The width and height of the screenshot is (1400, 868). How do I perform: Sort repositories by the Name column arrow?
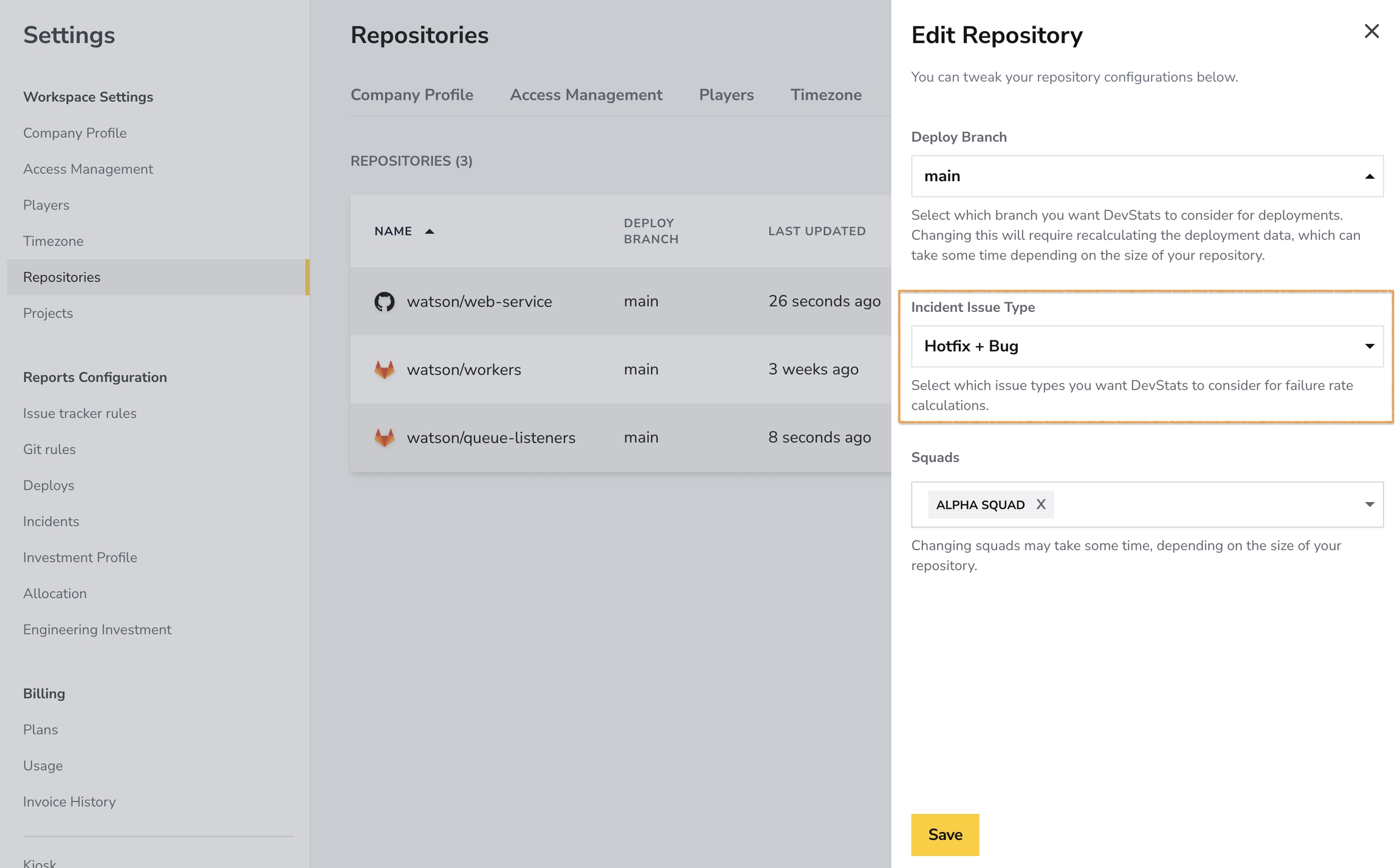pos(430,232)
